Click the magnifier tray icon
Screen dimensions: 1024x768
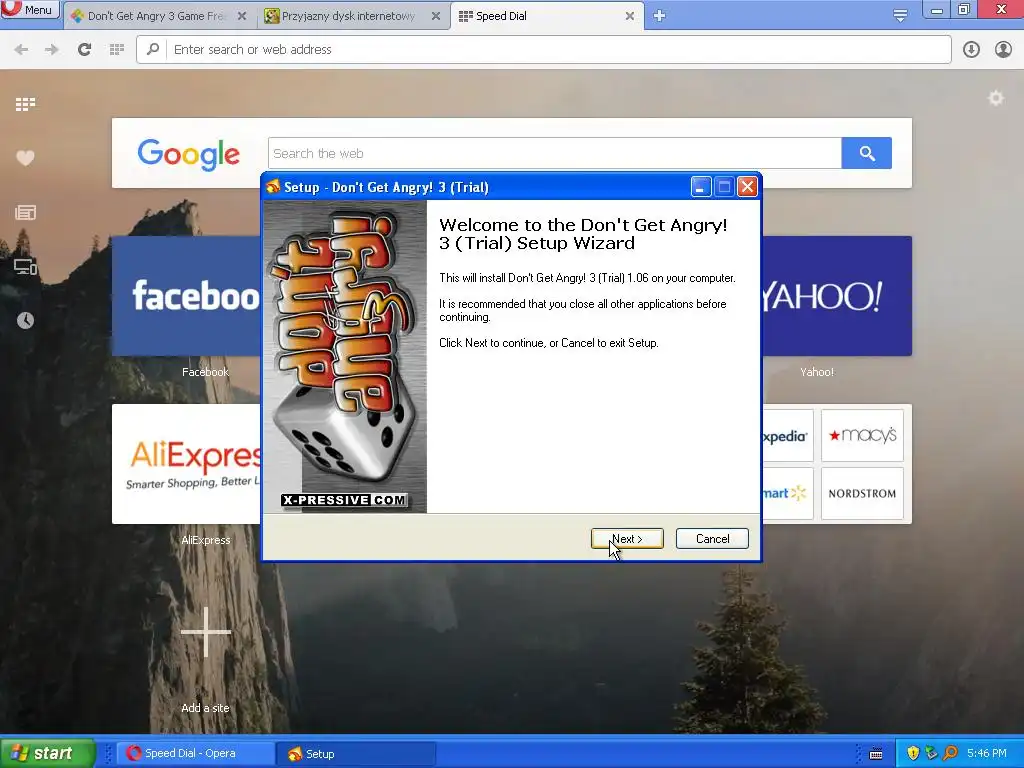point(950,754)
